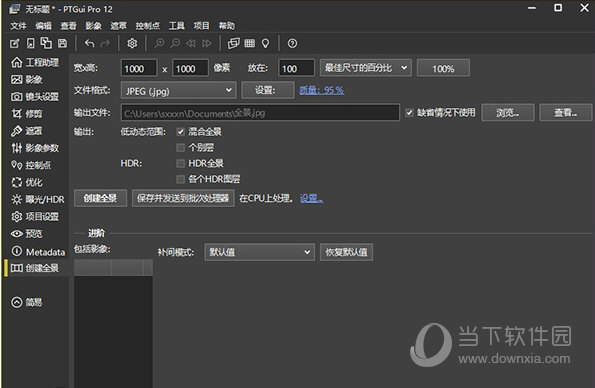This screenshot has width=595, height=388.
Task: Toggle 缺省情况下使用 checkbox
Action: pos(409,112)
